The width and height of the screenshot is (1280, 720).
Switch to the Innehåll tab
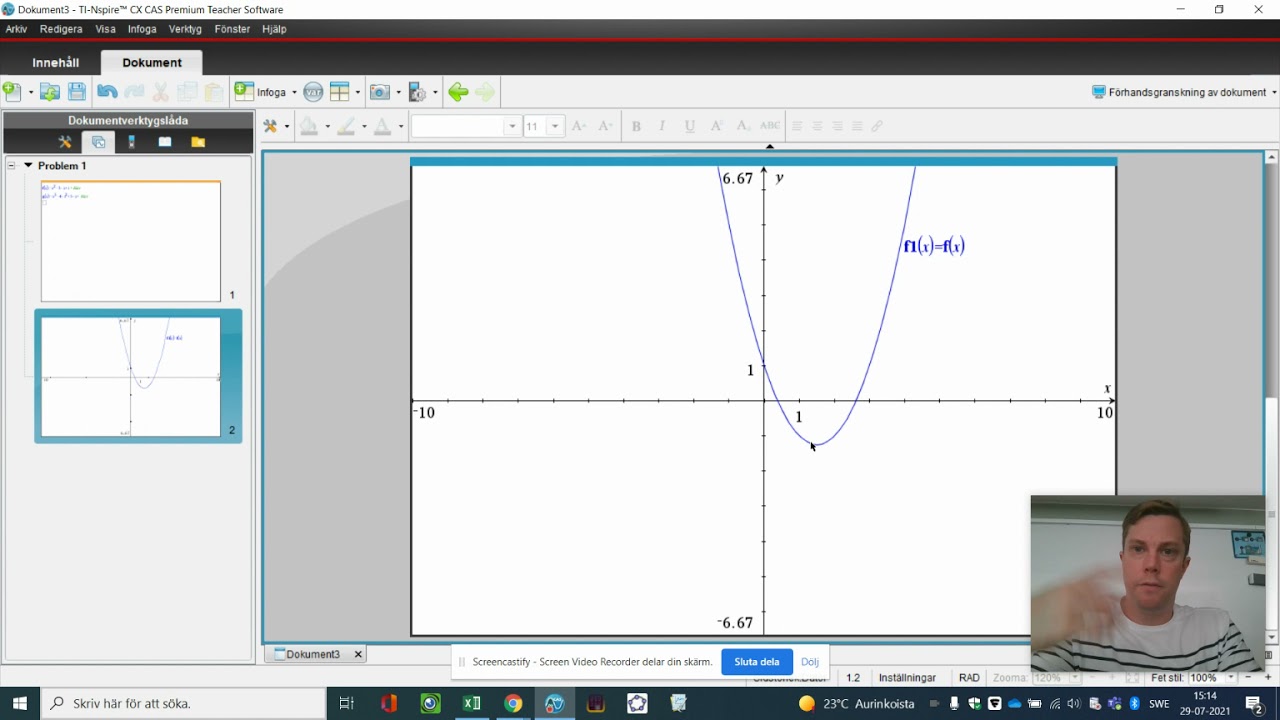click(x=56, y=62)
